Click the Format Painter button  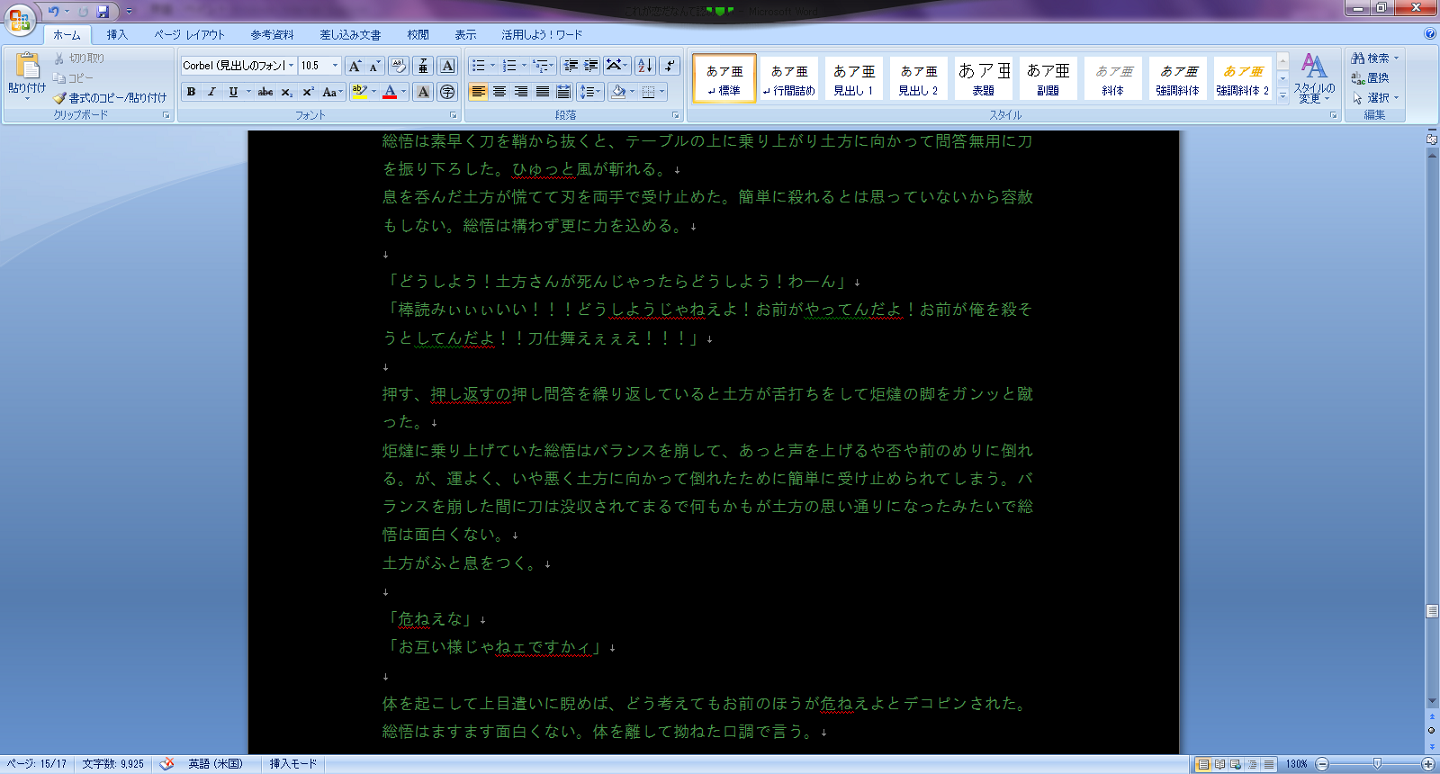[110, 98]
